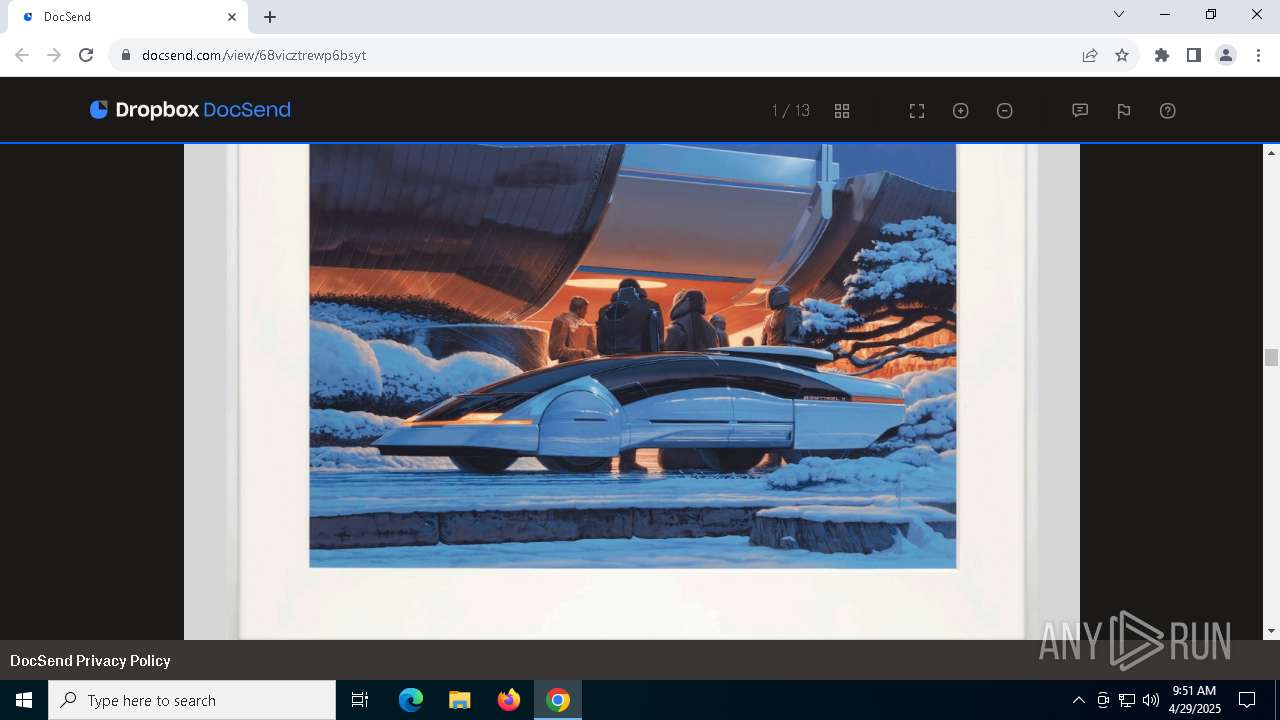Open the clock showing 9:51 AM
Viewport: 1280px width, 720px height.
coord(1195,700)
